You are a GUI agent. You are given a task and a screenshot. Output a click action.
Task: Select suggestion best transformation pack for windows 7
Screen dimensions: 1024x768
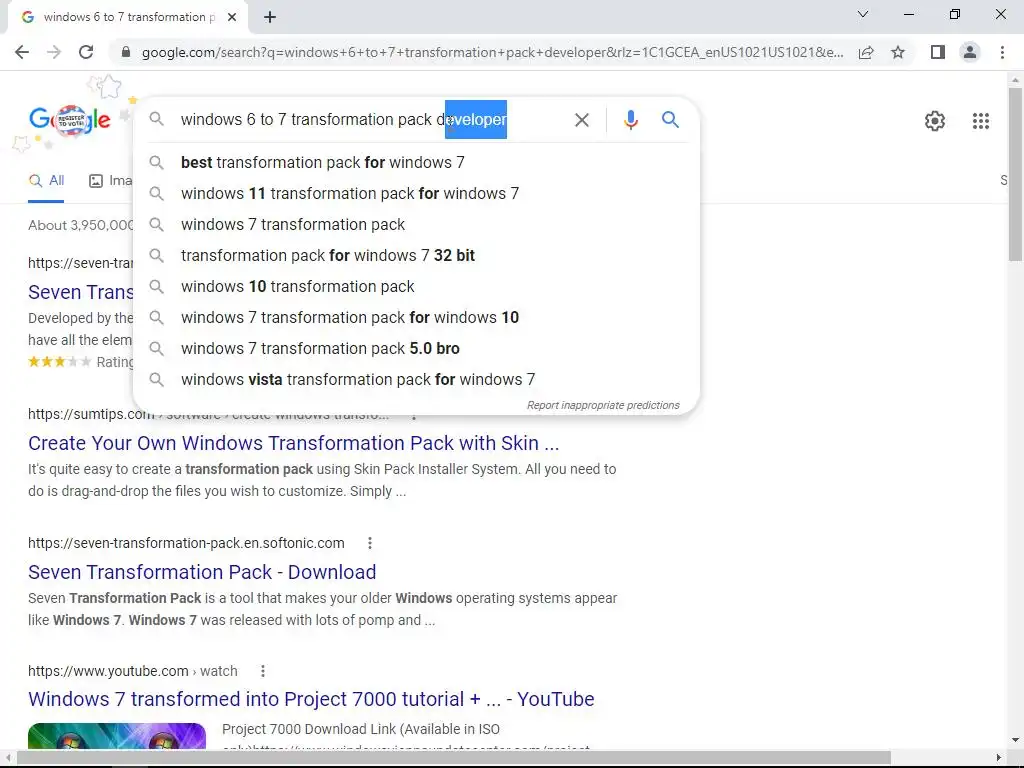coord(416,163)
